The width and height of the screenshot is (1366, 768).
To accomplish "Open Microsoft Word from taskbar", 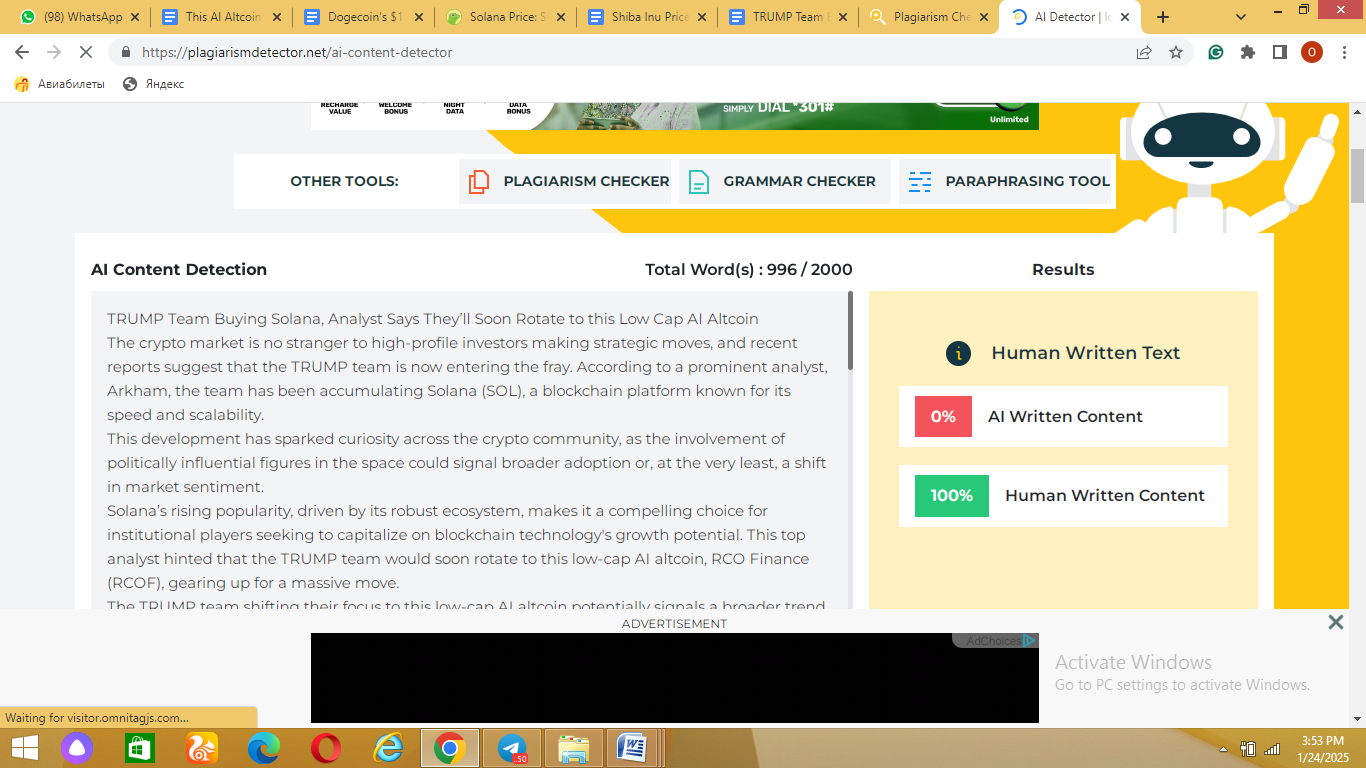I will [x=632, y=748].
